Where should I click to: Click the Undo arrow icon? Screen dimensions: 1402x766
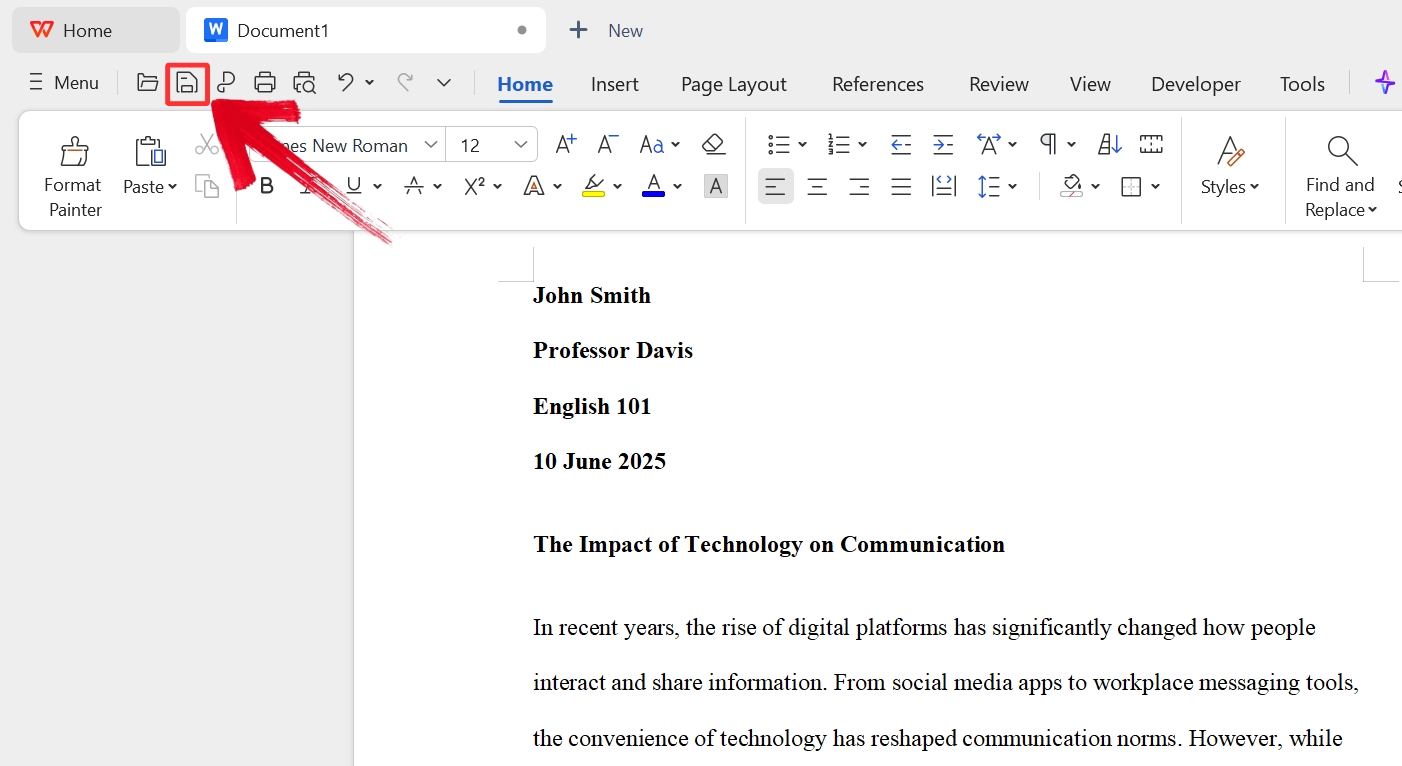coord(346,82)
